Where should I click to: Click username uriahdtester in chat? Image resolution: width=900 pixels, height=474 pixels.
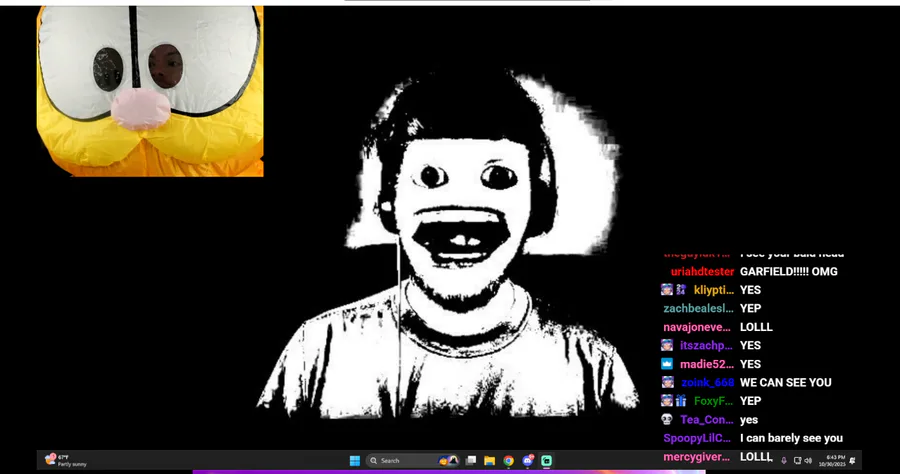point(703,271)
